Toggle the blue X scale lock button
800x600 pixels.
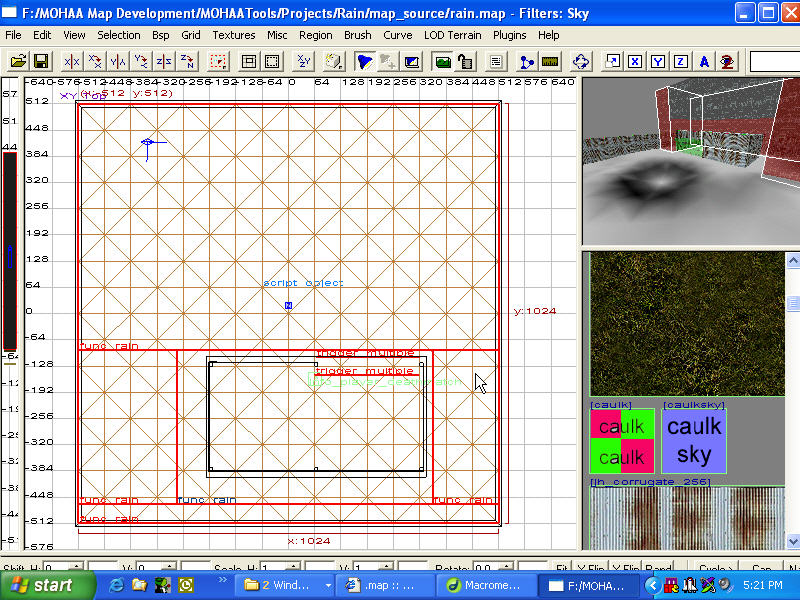pos(634,61)
